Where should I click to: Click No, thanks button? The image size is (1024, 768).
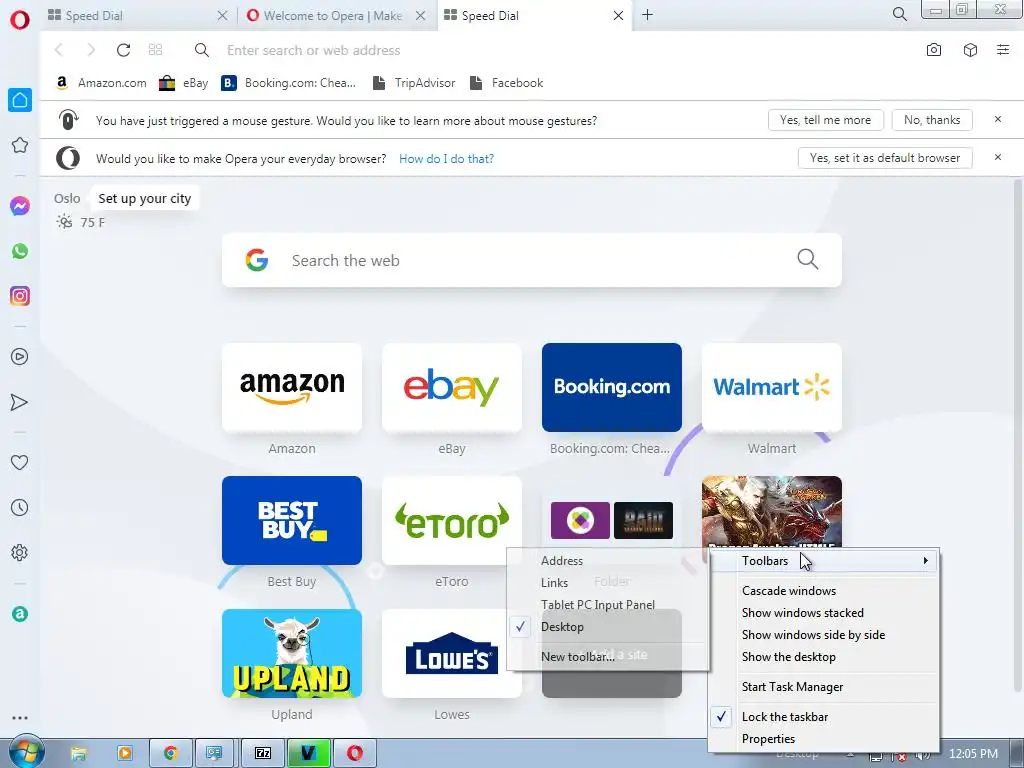(x=932, y=120)
